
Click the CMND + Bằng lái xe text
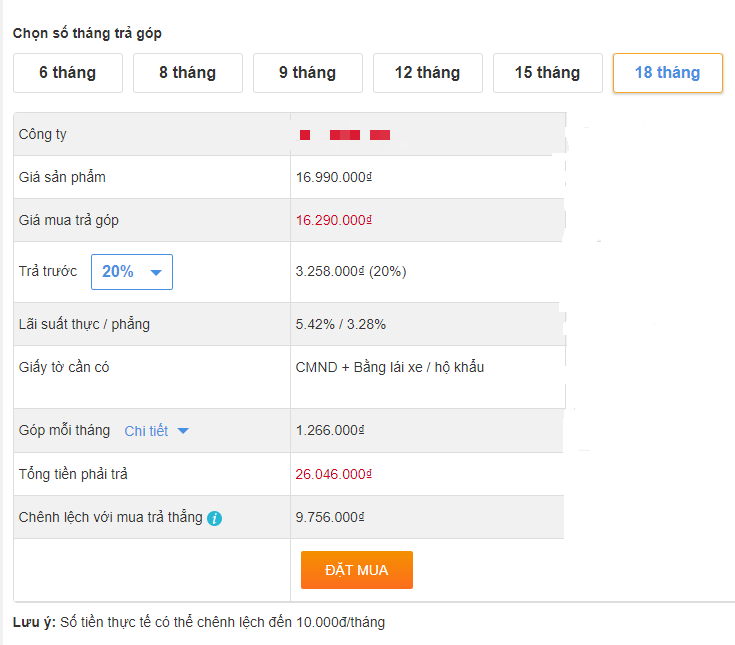(389, 367)
